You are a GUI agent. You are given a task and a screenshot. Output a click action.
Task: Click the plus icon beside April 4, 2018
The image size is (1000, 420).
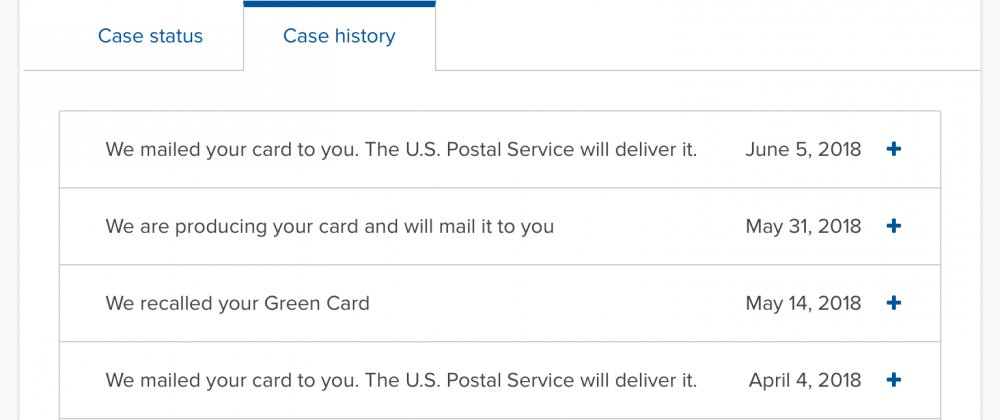coord(894,380)
